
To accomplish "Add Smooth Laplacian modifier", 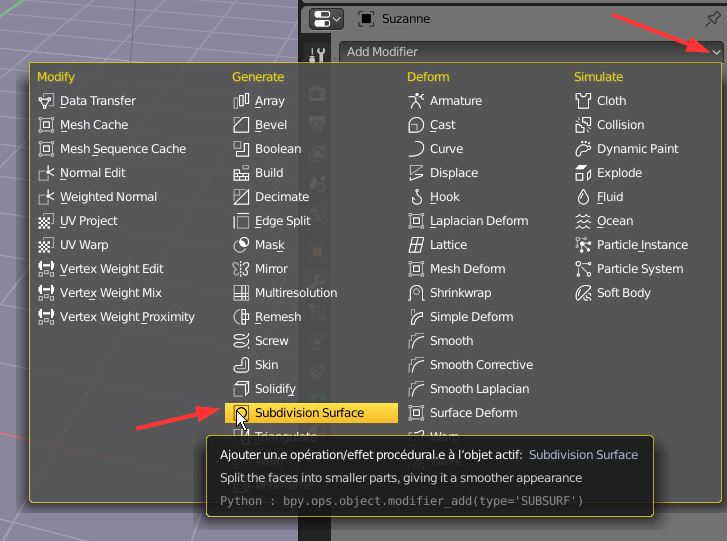I will (x=469, y=389).
